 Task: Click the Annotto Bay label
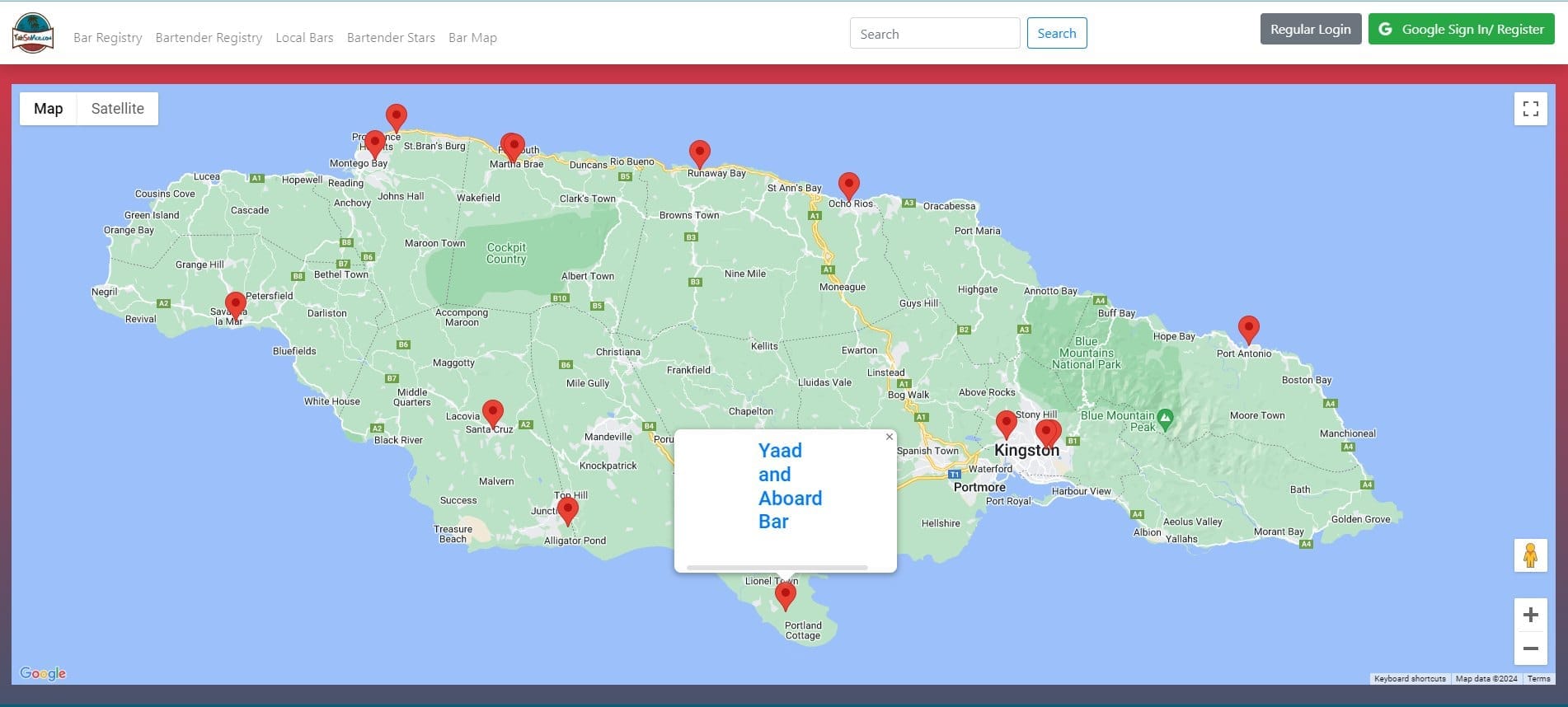click(x=1050, y=291)
